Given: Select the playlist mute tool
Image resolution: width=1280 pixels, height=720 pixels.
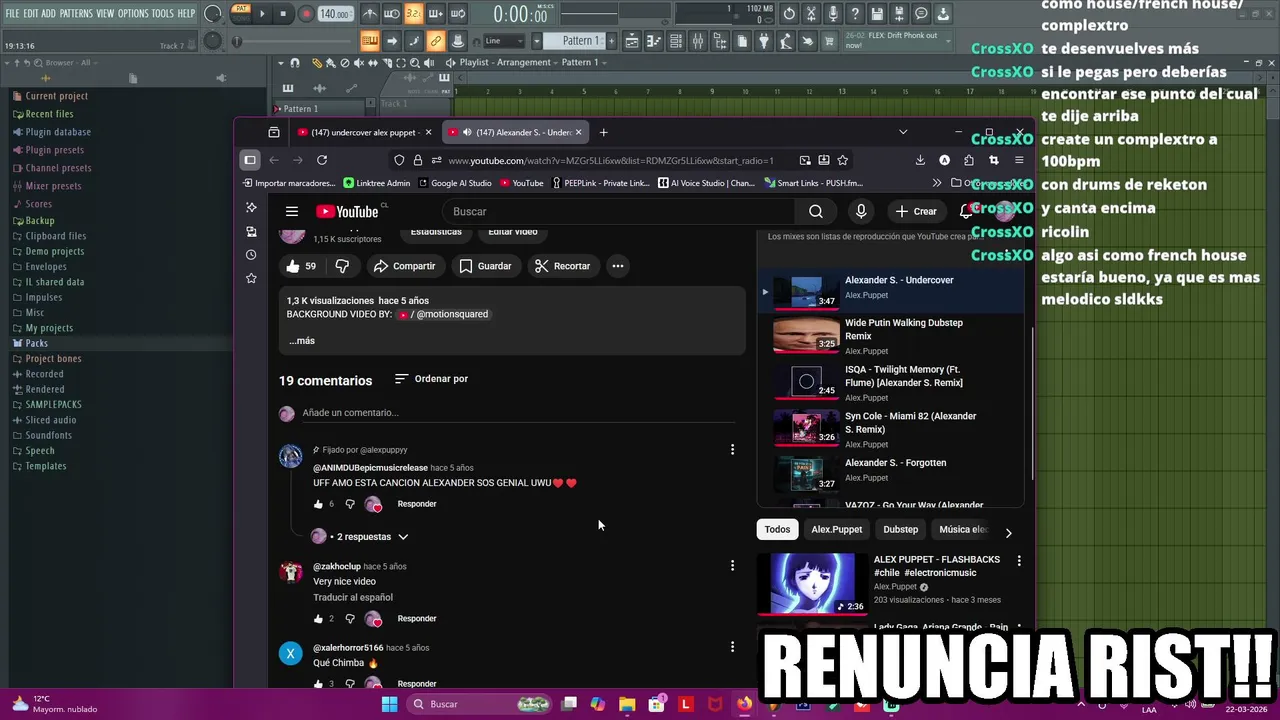Looking at the screenshot, I should pyautogui.click(x=358, y=63).
